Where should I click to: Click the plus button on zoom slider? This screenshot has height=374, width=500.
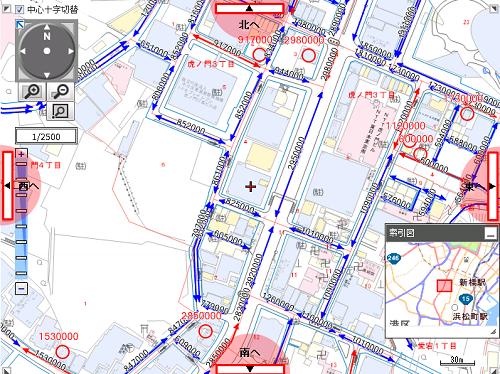(21, 154)
